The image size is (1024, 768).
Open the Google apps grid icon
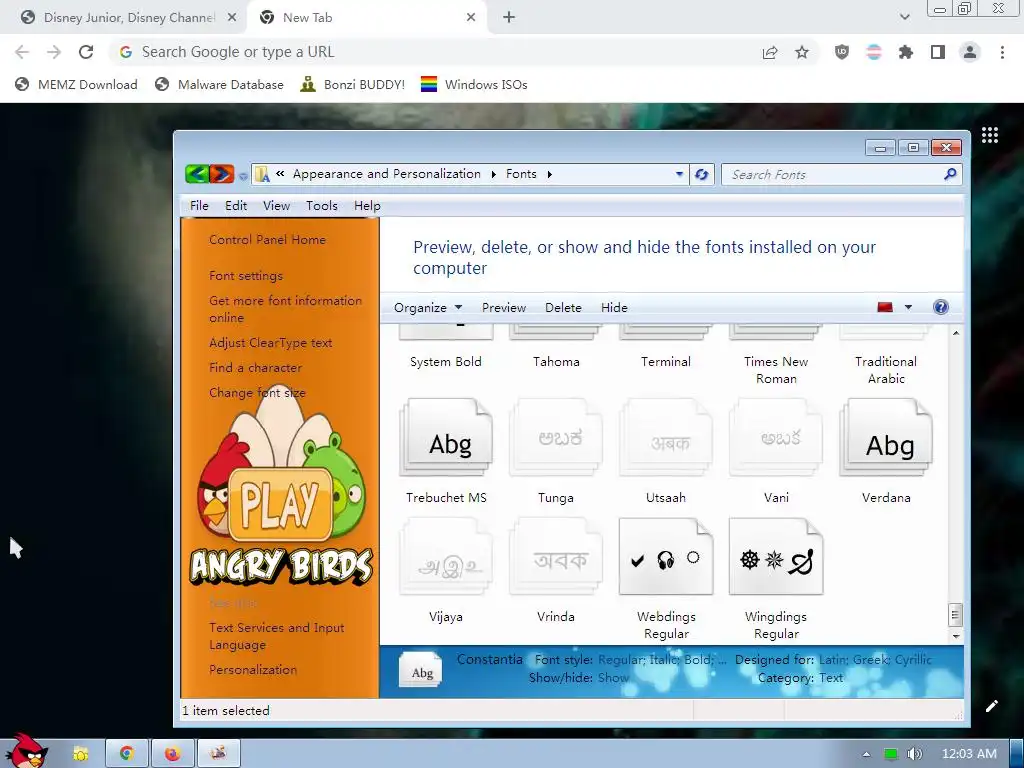coord(990,135)
